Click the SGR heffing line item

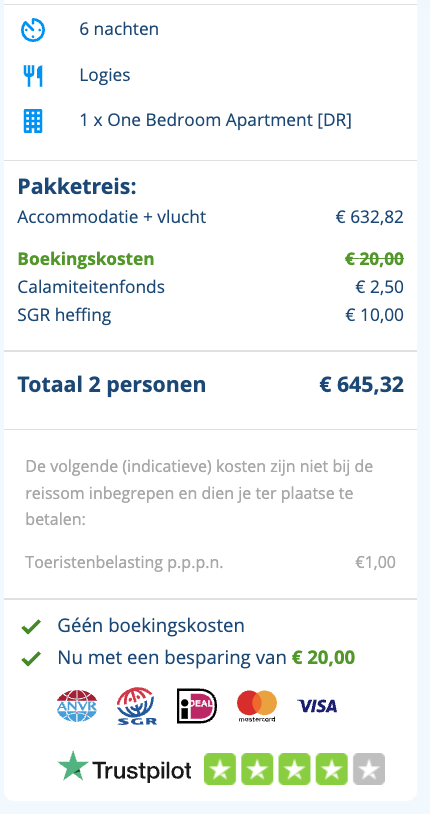[210, 315]
